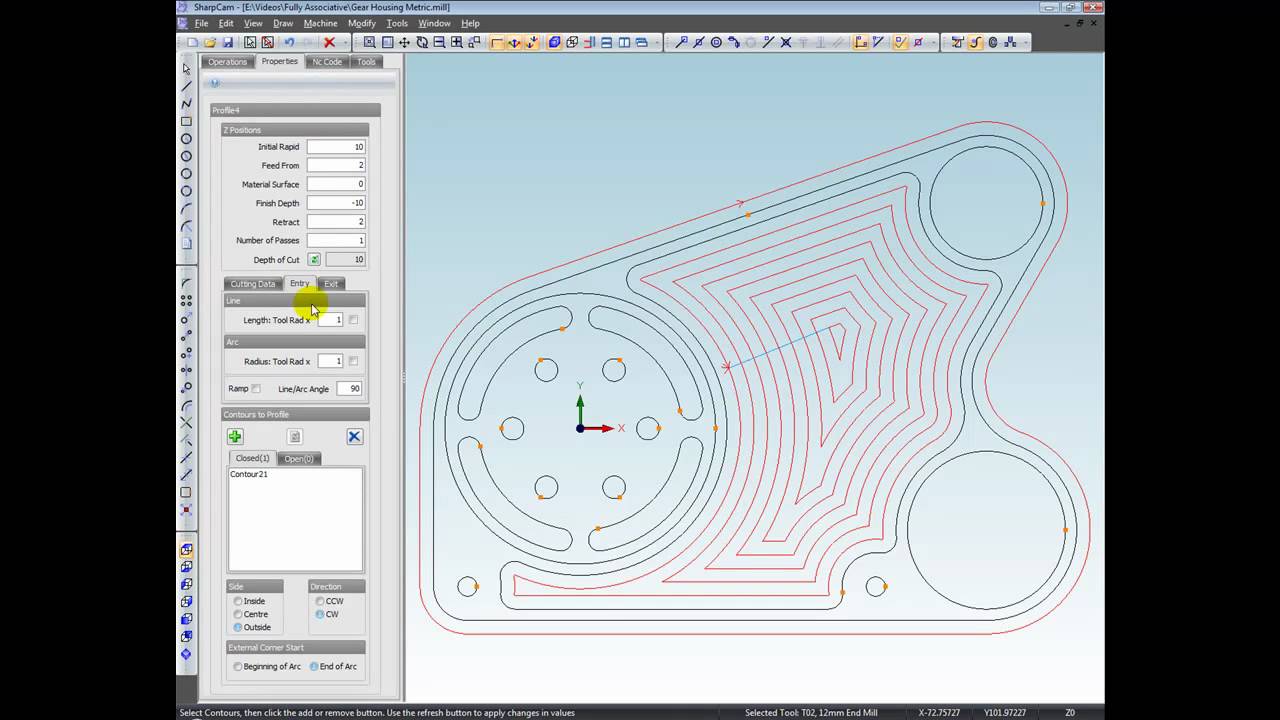Image resolution: width=1280 pixels, height=720 pixels.
Task: Toggle the Ramp checkbox
Action: (x=256, y=388)
